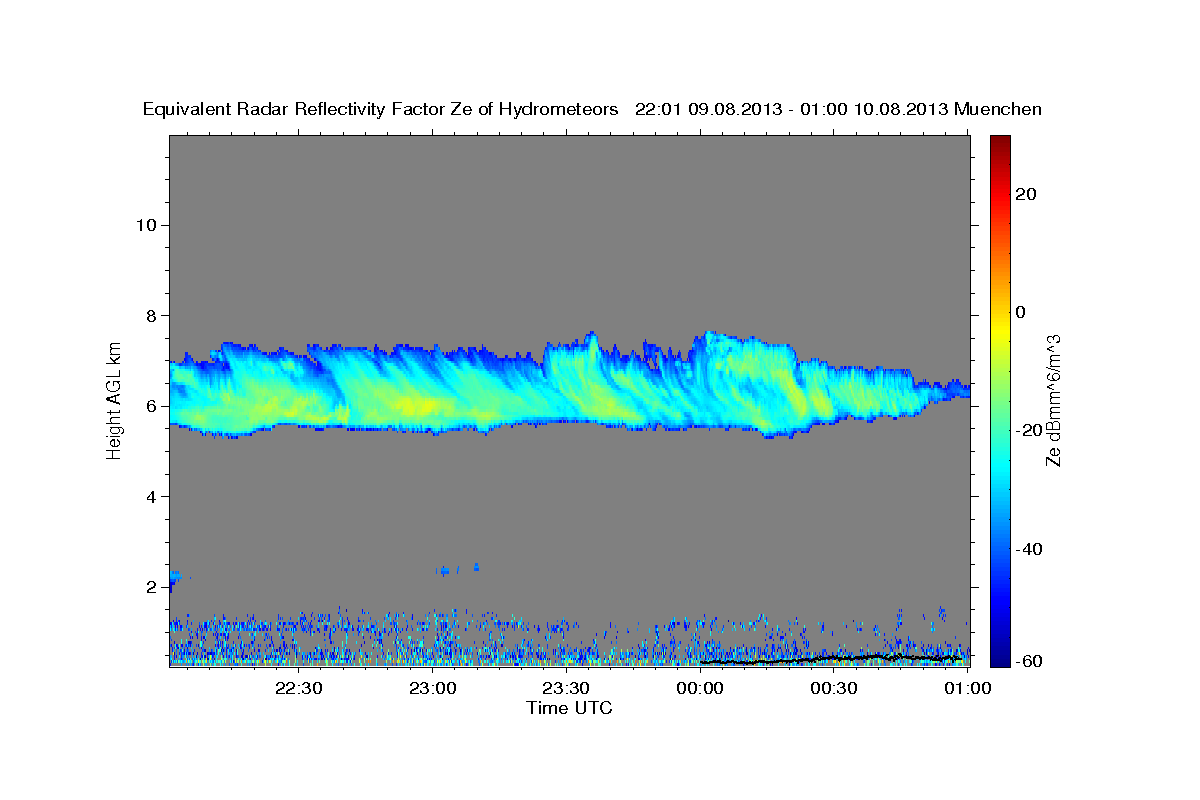Click the plot title text
The height and width of the screenshot is (800, 1200).
point(592,109)
